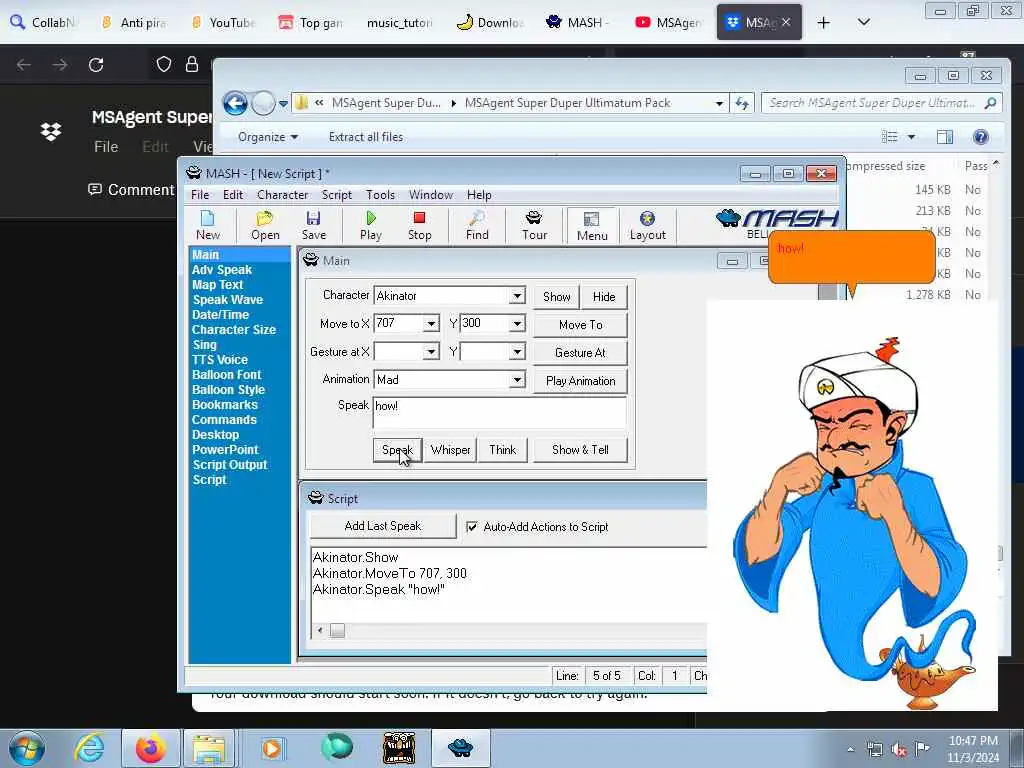1024x768 pixels.
Task: Click the Explorer back arrow button
Action: [235, 103]
